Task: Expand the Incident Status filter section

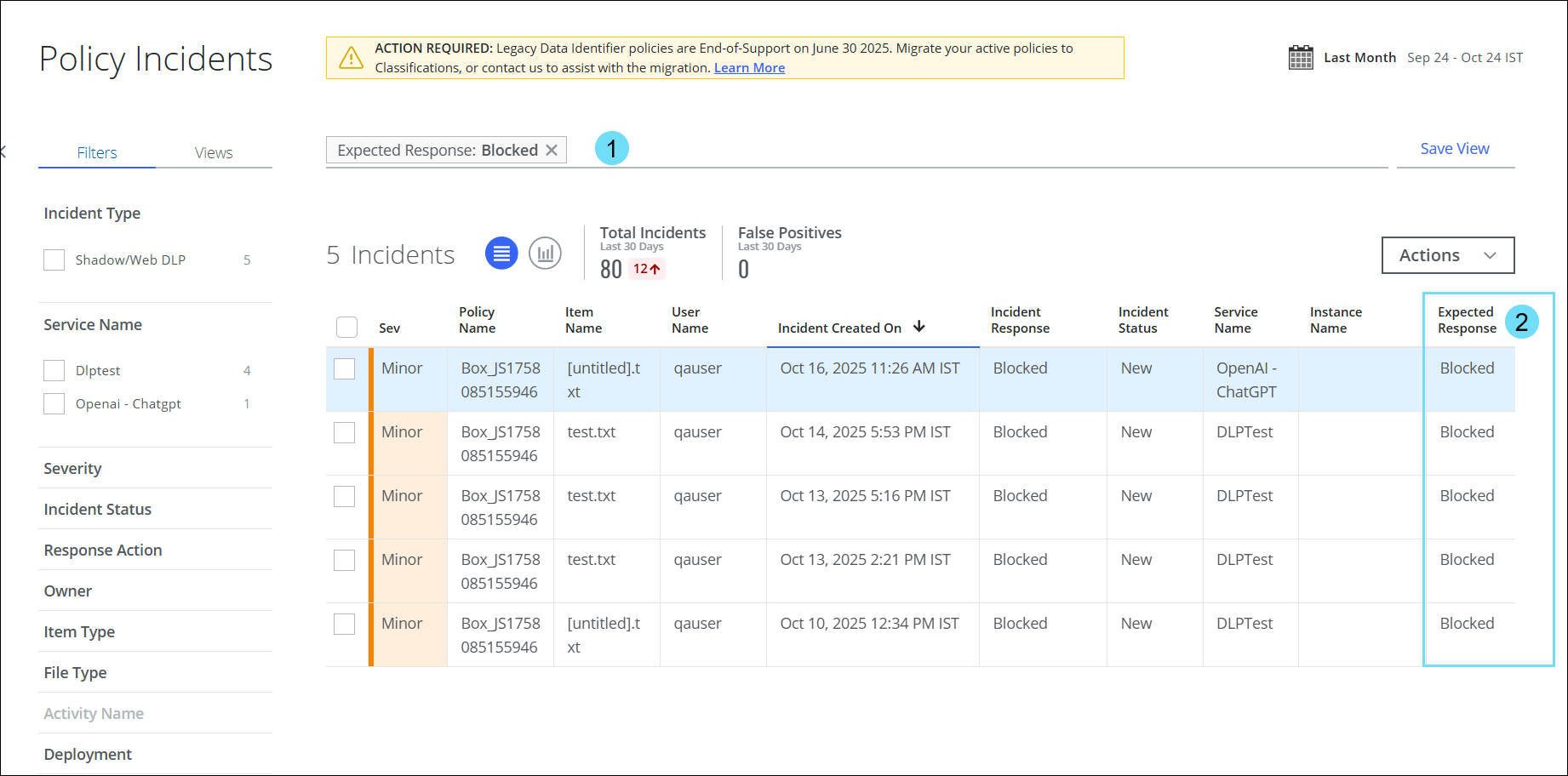Action: pyautogui.click(x=98, y=510)
